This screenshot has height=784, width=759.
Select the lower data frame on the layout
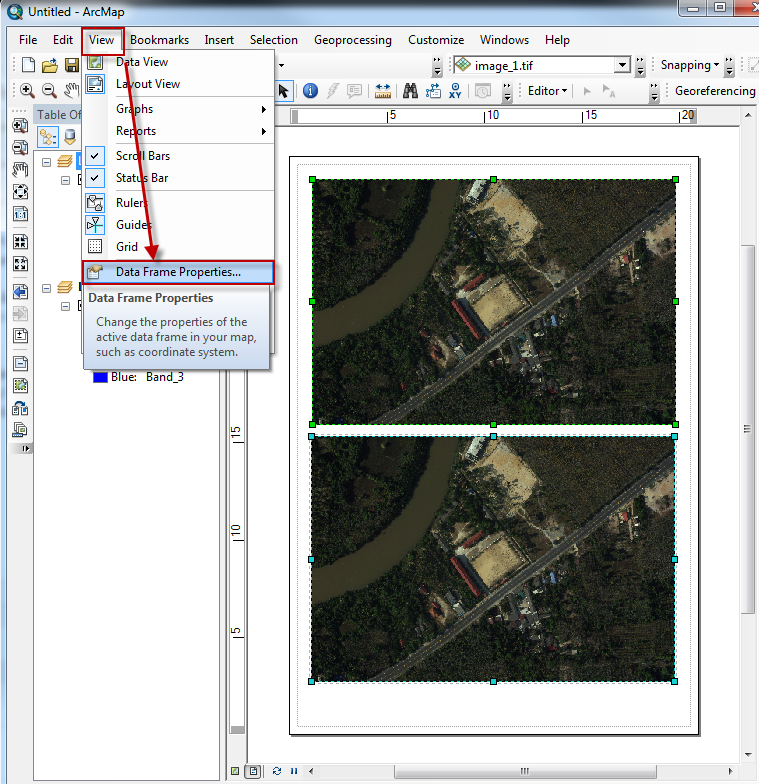pos(493,559)
